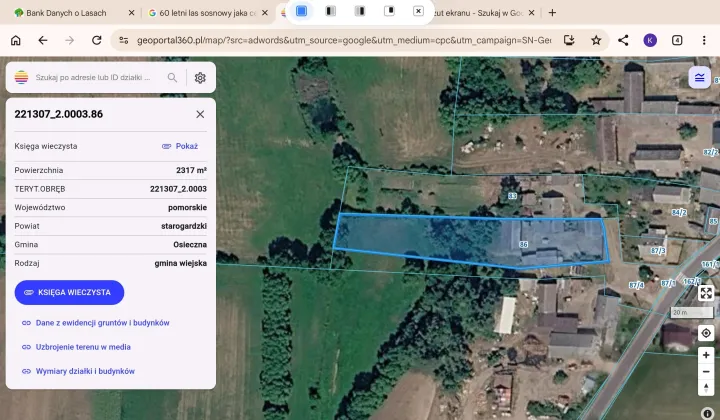Reset map north with compass arrow

pos(706,387)
